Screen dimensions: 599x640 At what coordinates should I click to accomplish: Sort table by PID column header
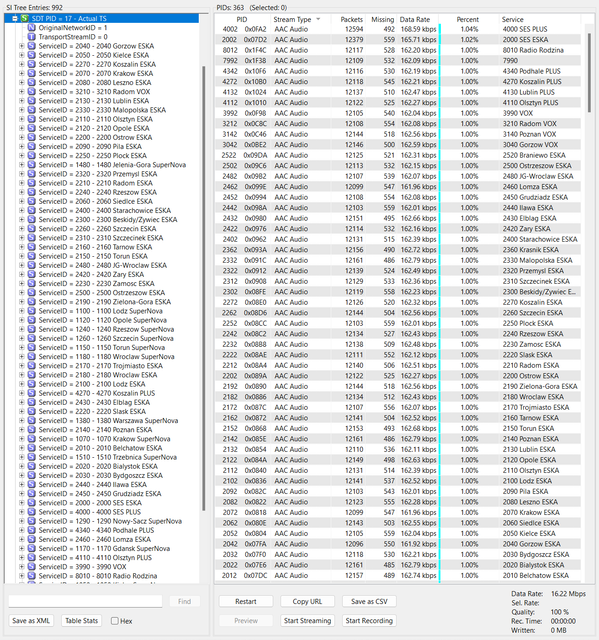(242, 19)
